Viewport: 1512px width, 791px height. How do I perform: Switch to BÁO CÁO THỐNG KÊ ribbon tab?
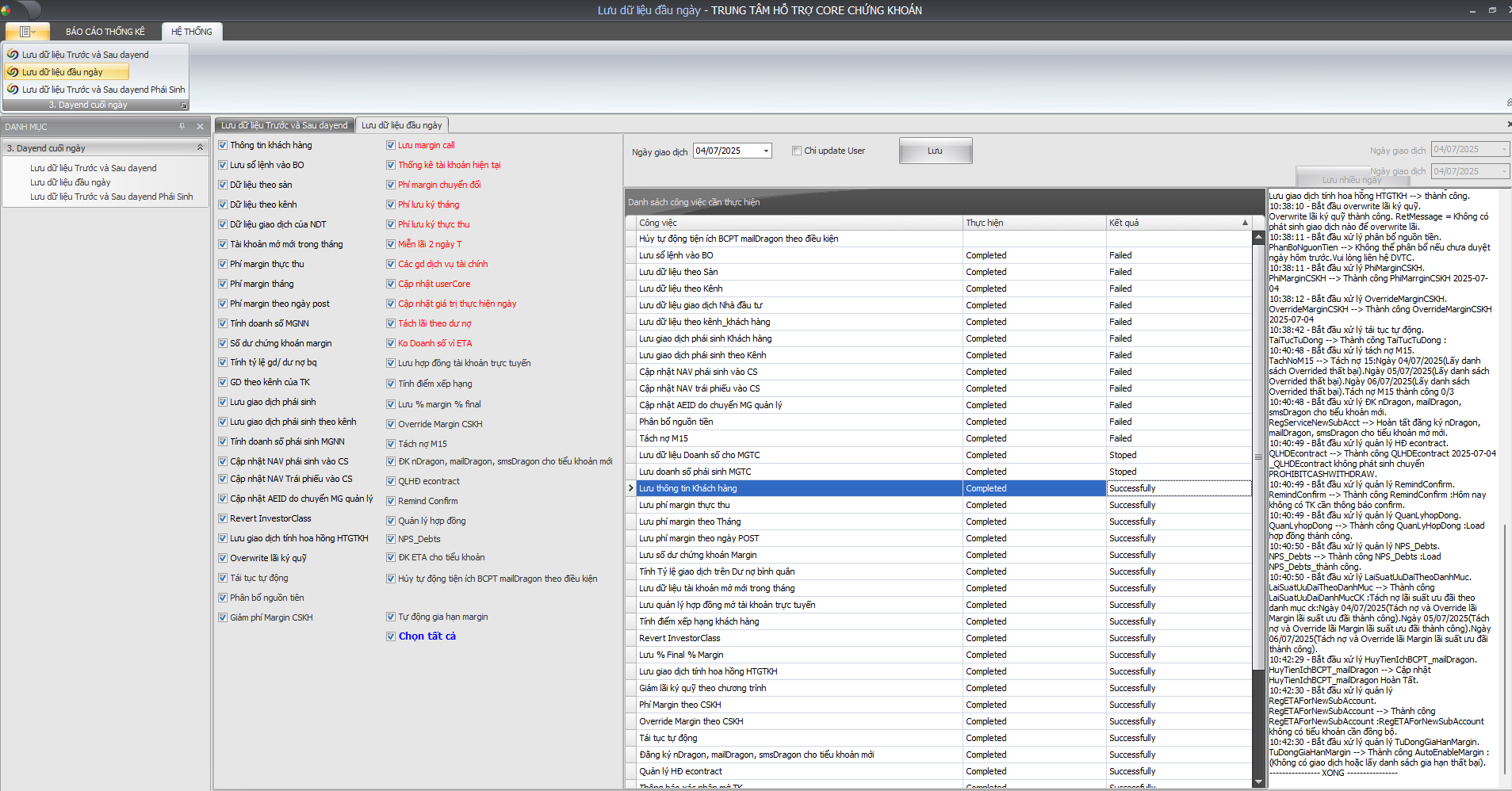coord(105,32)
